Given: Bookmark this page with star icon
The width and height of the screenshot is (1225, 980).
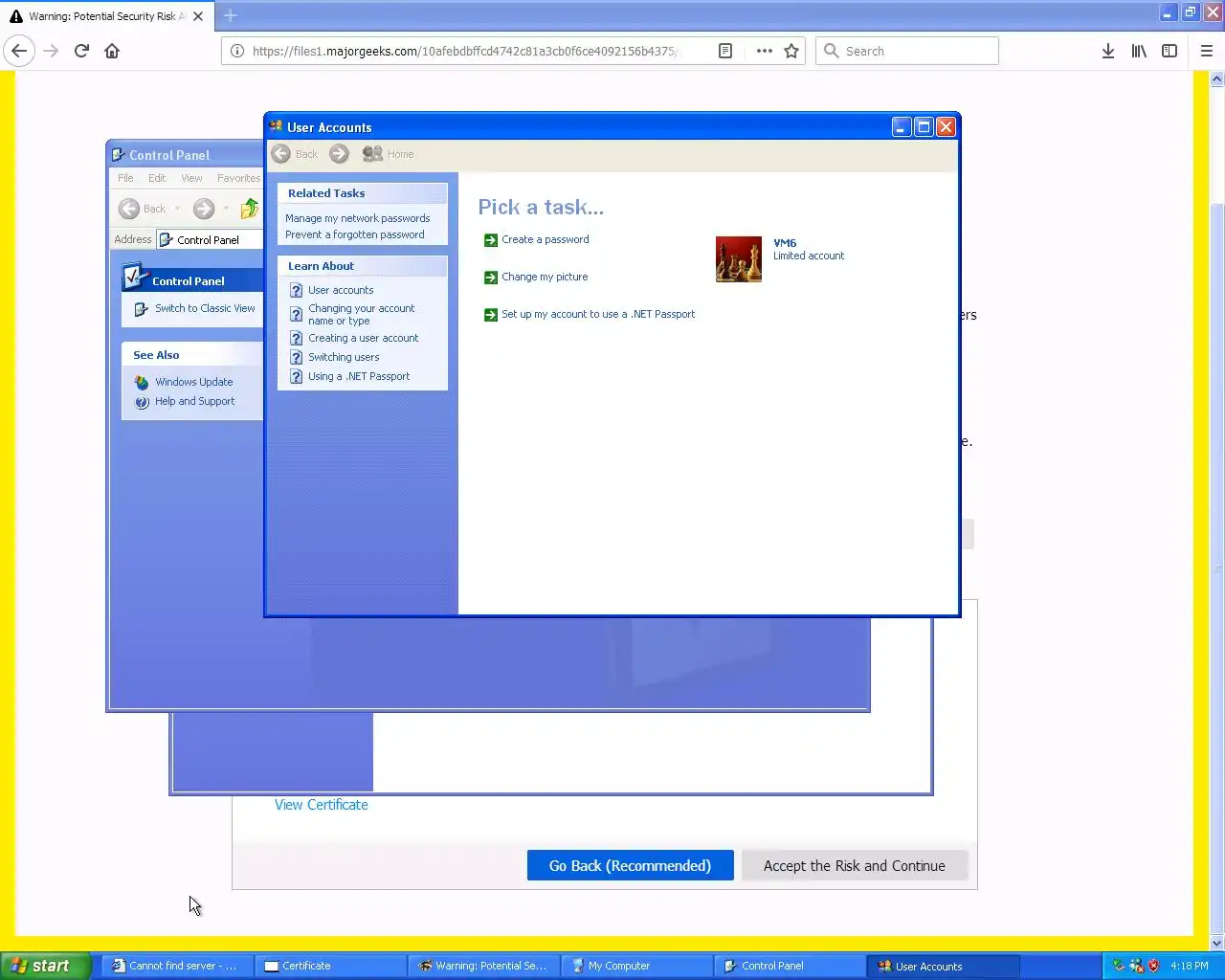Looking at the screenshot, I should click(x=791, y=51).
